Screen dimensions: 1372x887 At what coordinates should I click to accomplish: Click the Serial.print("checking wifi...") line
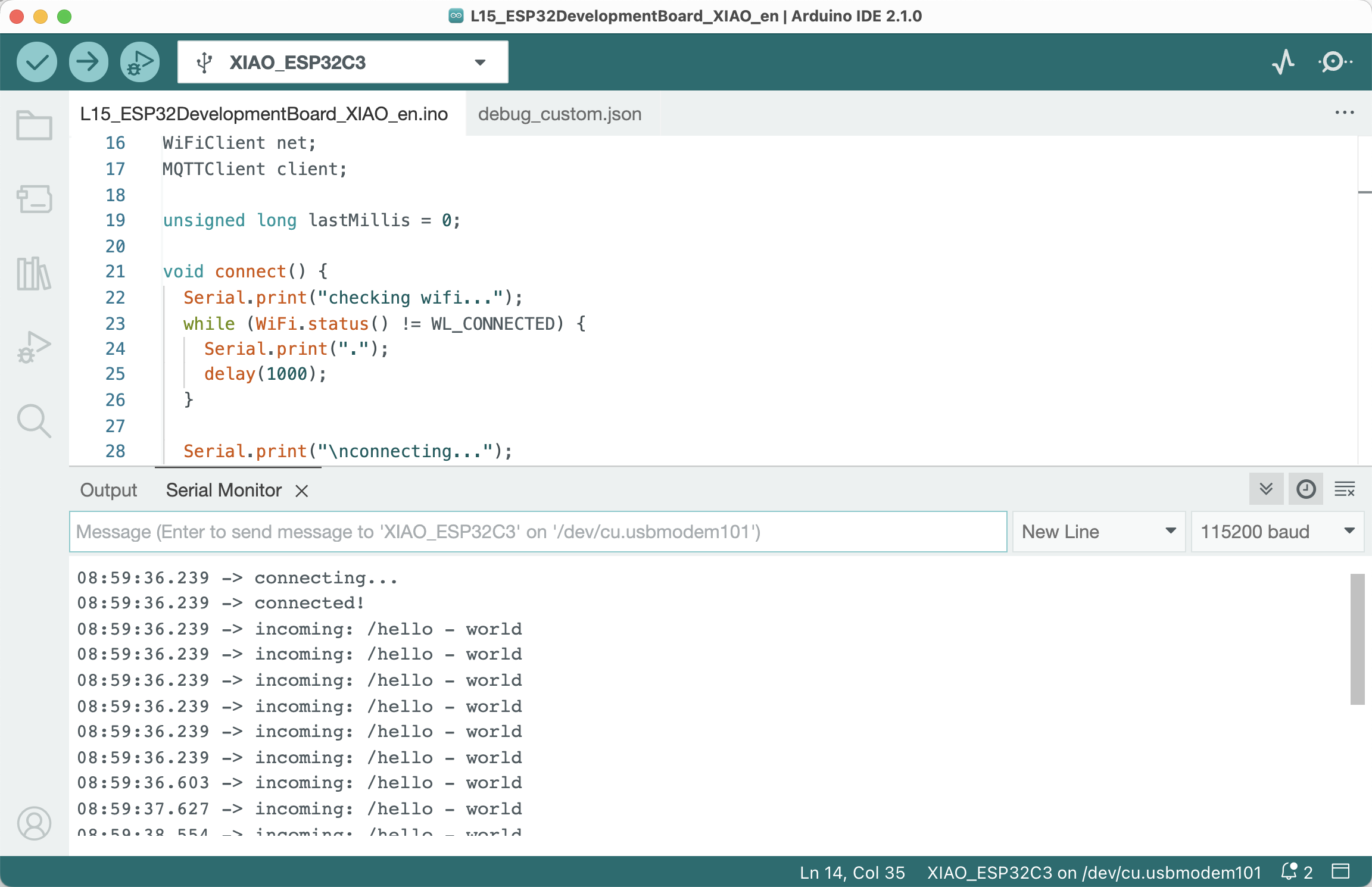pyautogui.click(x=353, y=298)
